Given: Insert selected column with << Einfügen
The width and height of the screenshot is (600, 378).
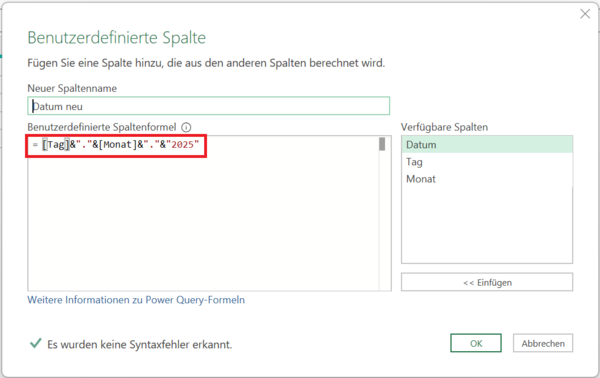Looking at the screenshot, I should 487,282.
